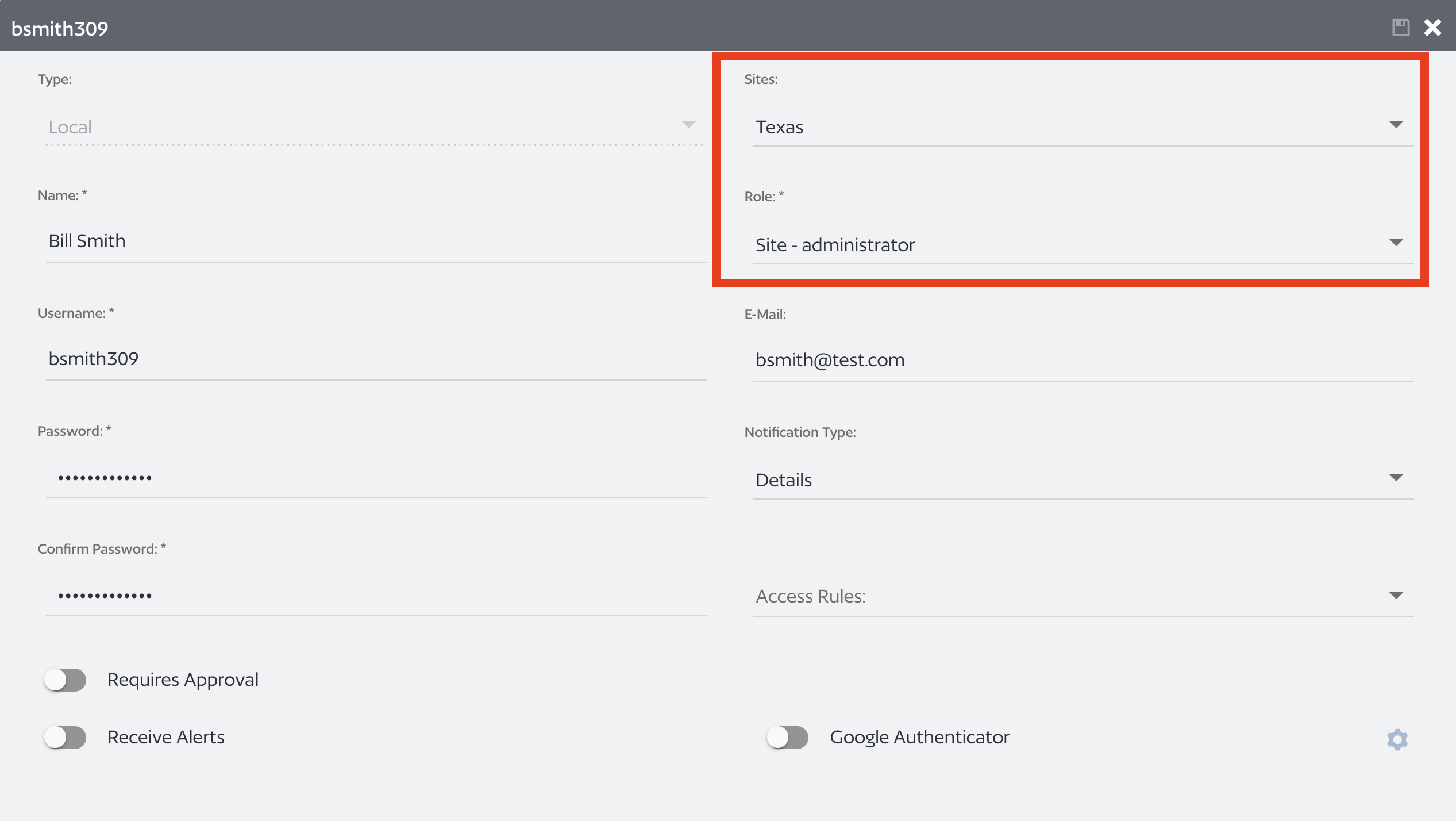Select the Site - administrator role text
The width and height of the screenshot is (1456, 821).
pyautogui.click(x=836, y=244)
